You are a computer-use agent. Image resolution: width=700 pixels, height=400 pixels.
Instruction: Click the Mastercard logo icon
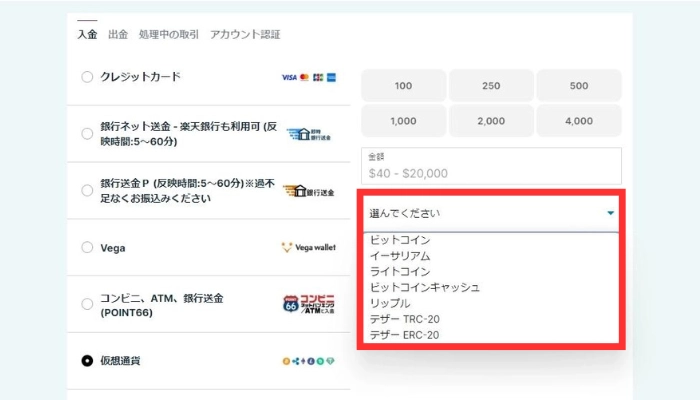(x=304, y=78)
